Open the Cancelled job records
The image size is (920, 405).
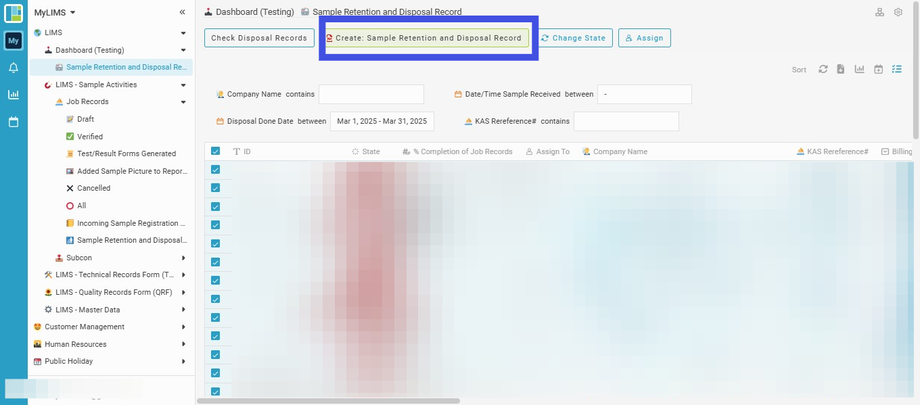(x=93, y=188)
